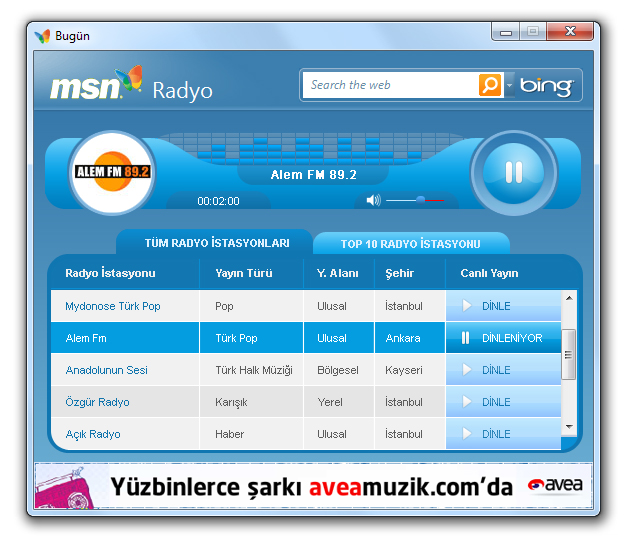Viewport: 633px width, 540px height.
Task: Click the avea logo in the banner
Action: [x=555, y=485]
